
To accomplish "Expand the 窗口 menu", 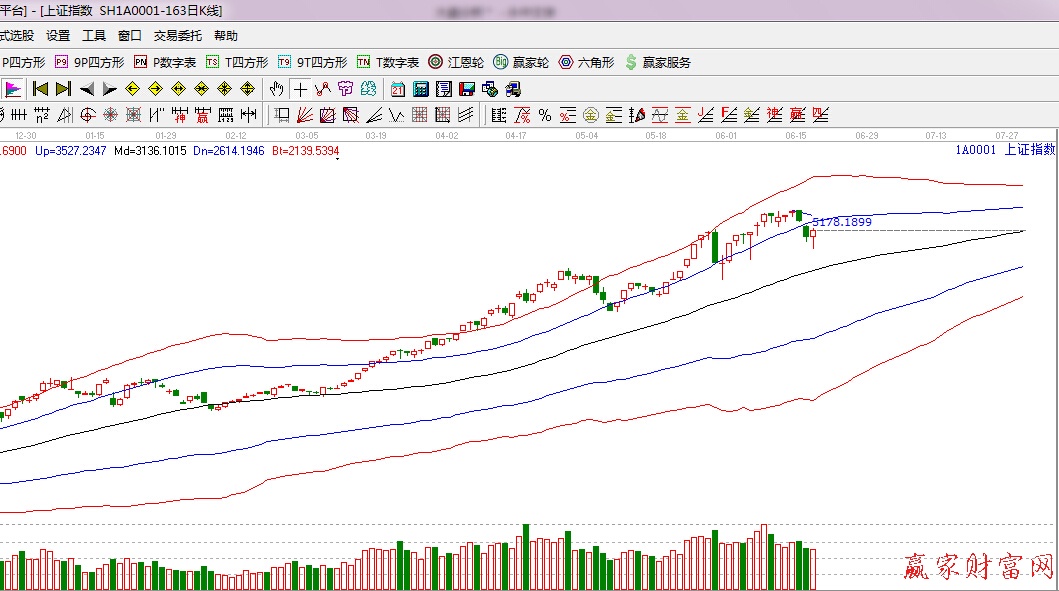I will click(129, 36).
